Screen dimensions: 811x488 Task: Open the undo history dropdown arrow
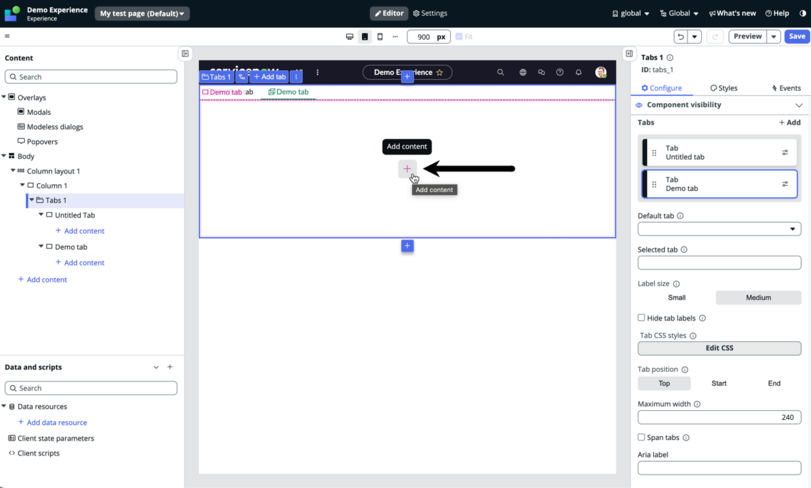(x=695, y=37)
